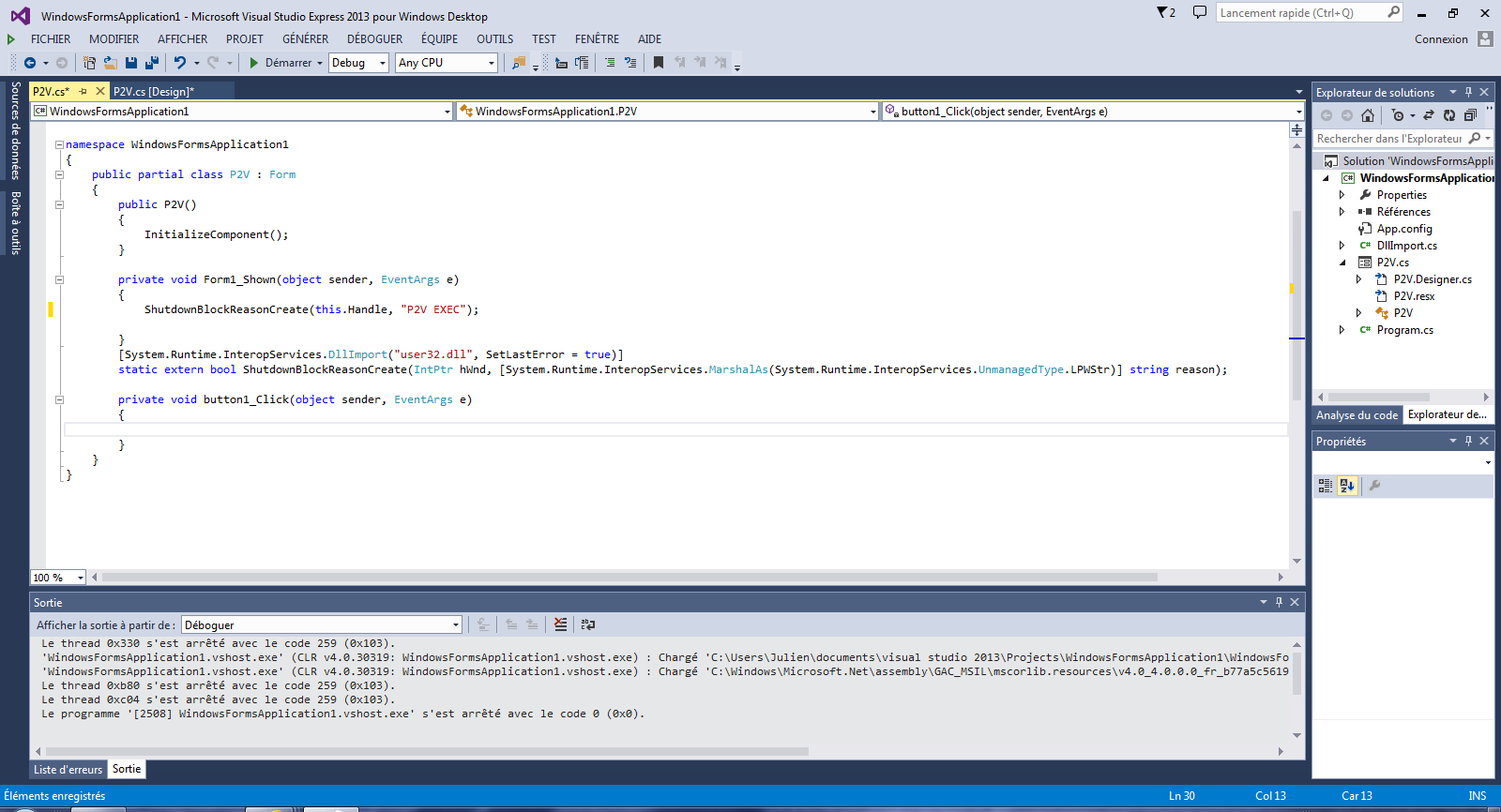Toggle pin on the P2V.cs tab
This screenshot has width=1501, height=812.
(x=83, y=91)
